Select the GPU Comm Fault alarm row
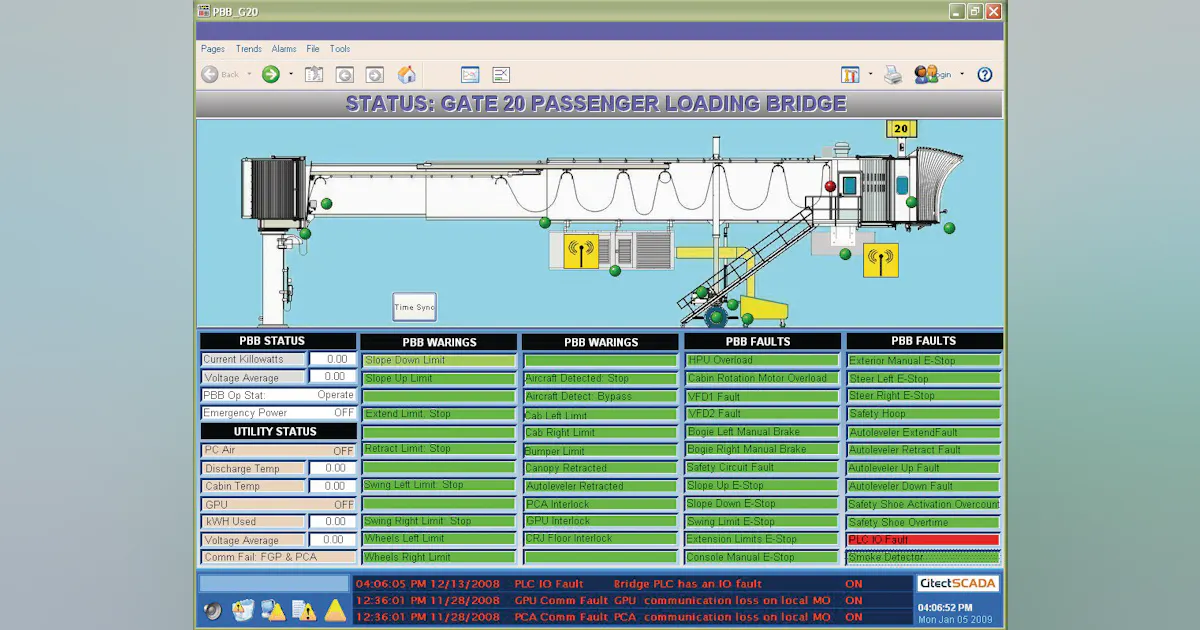Viewport: 1200px width, 630px height. (x=631, y=601)
